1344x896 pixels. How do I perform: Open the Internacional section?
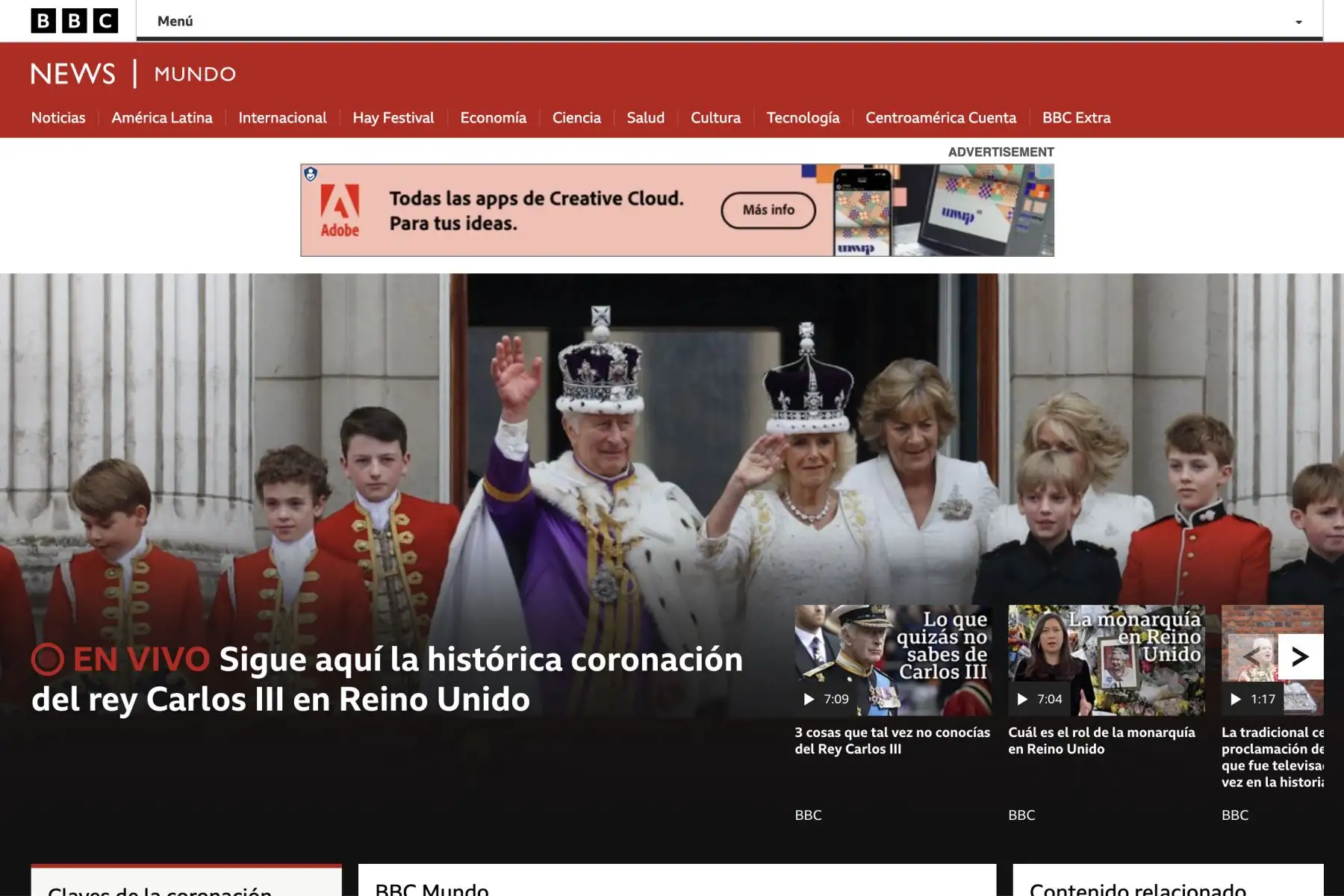[x=282, y=117]
